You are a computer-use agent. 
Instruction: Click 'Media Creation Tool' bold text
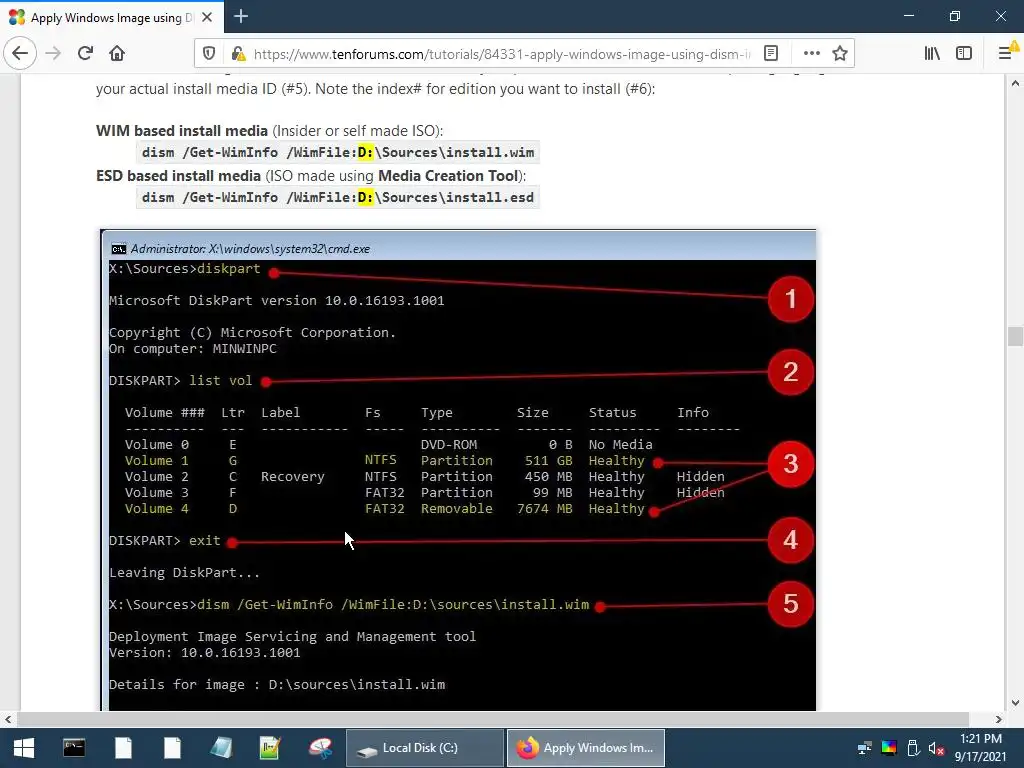pyautogui.click(x=448, y=176)
